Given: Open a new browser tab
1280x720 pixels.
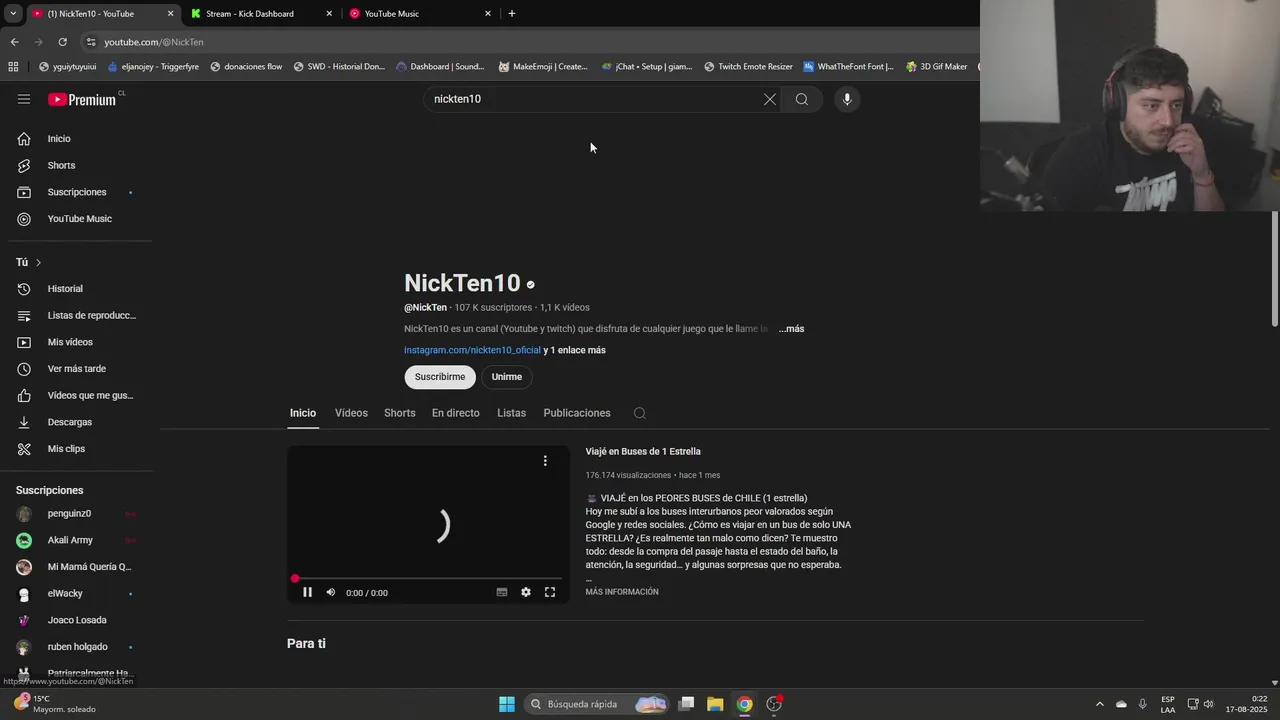Looking at the screenshot, I should coord(512,14).
